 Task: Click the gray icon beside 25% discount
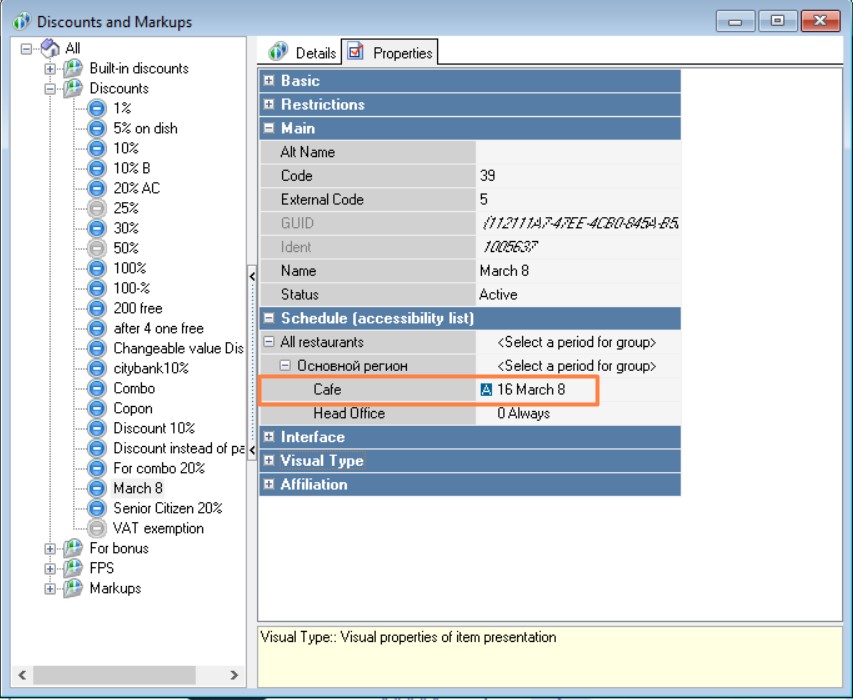(96, 208)
